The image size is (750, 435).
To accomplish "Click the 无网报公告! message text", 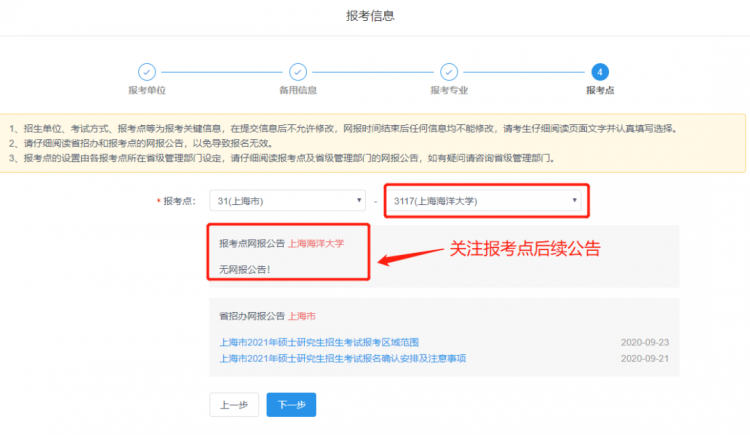I will tap(245, 270).
